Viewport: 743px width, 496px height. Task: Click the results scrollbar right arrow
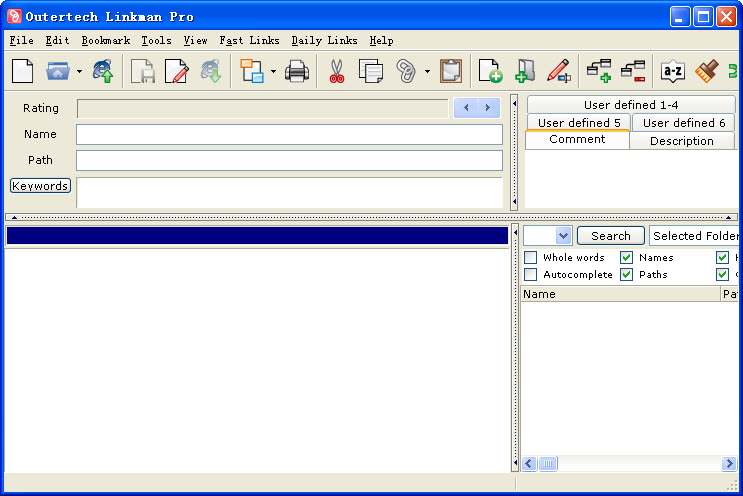(729, 463)
